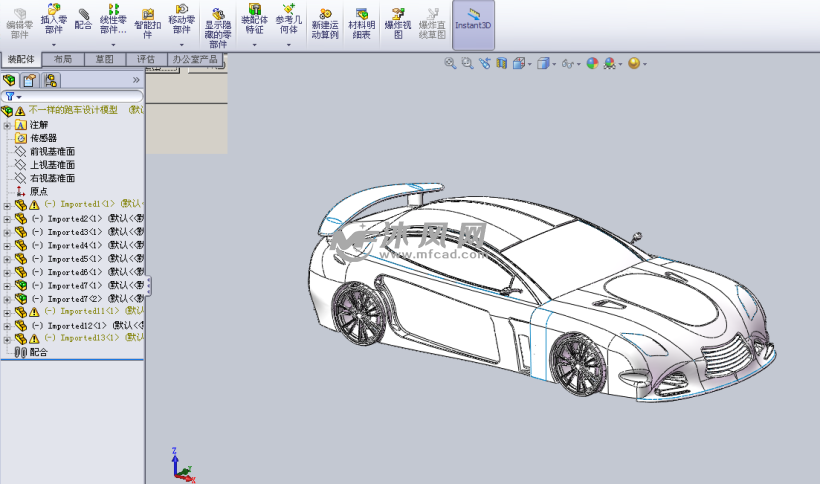This screenshot has height=484, width=820.
Task: Toggle 显示隐藏的零部件 show hidden components
Action: [217, 24]
